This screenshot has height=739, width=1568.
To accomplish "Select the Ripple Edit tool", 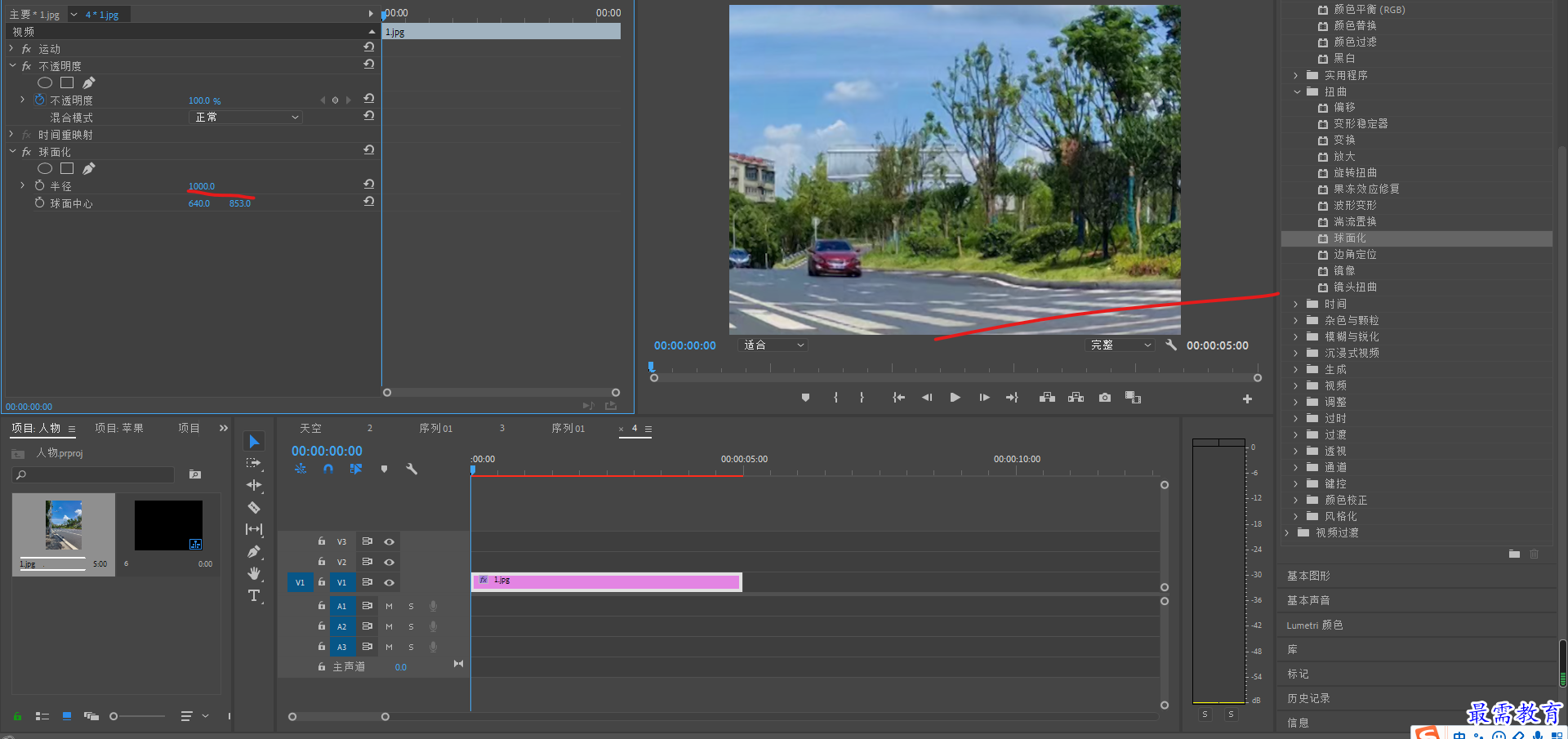I will click(x=254, y=485).
